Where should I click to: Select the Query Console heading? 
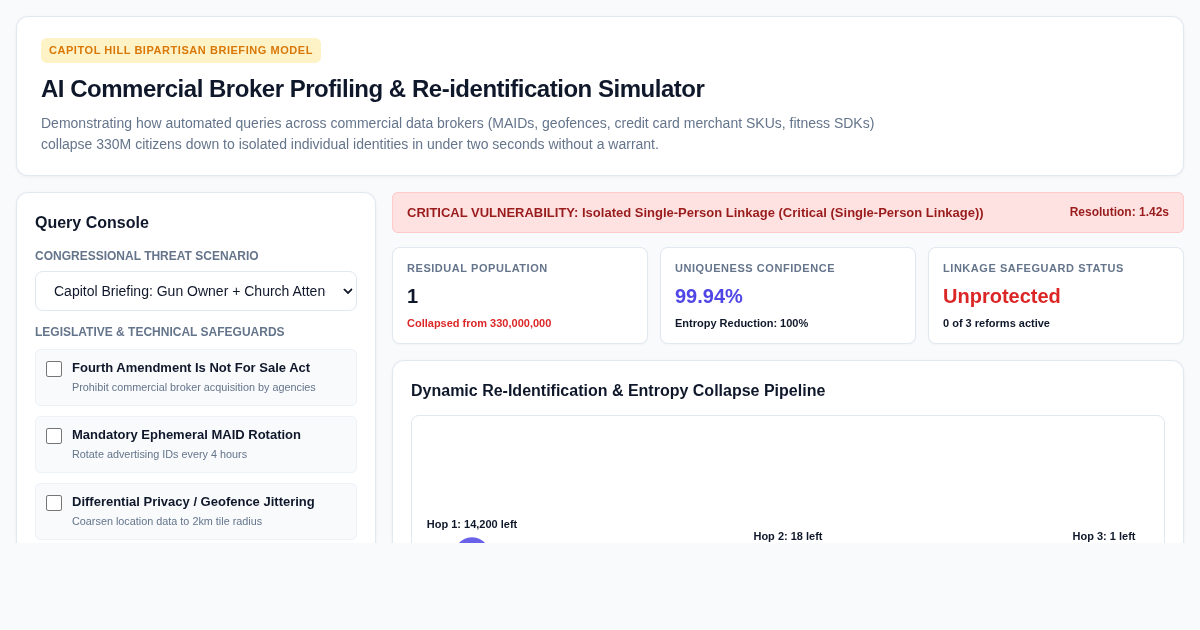click(92, 223)
